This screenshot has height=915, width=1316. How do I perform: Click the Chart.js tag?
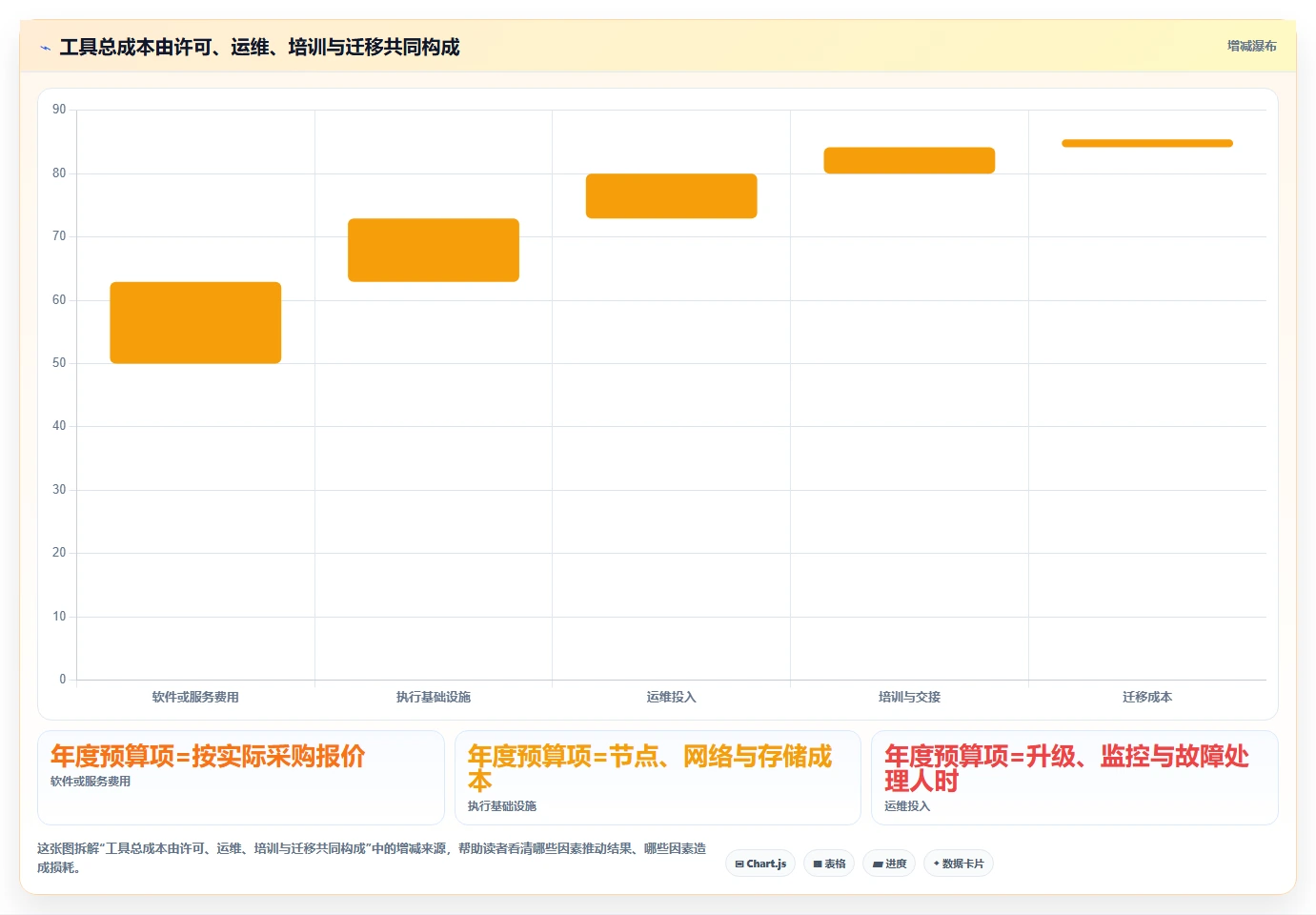click(x=760, y=864)
